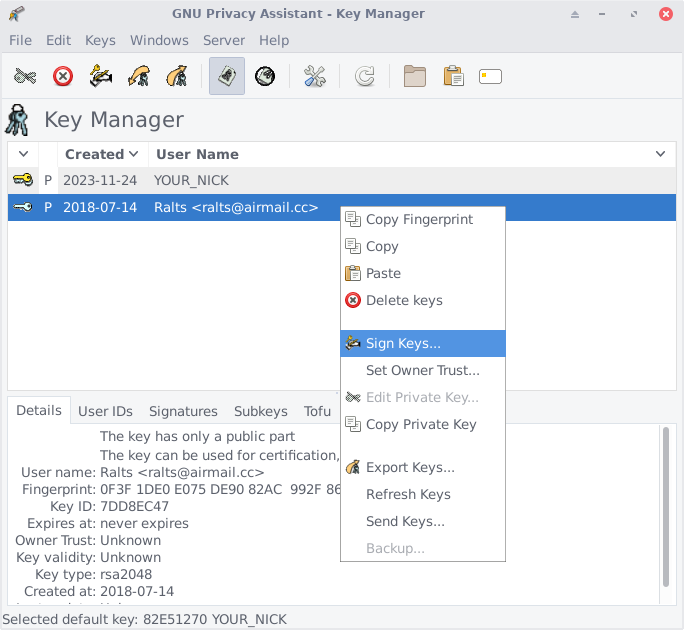Switch to the Subkeys tab
Viewport: 684px width, 630px height.
(260, 411)
